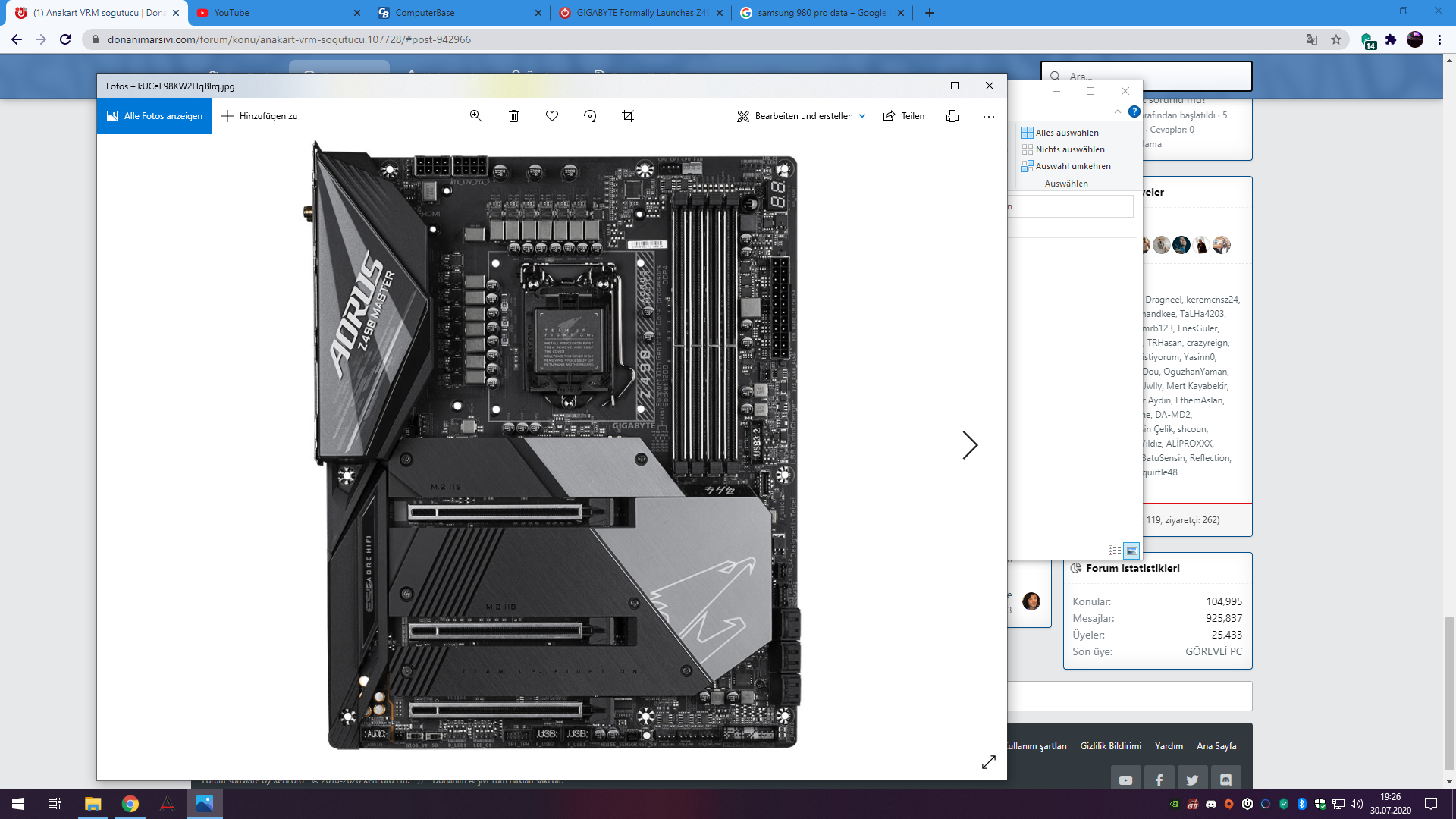Print the photo with the printer icon
Image resolution: width=1456 pixels, height=819 pixels.
[x=952, y=116]
